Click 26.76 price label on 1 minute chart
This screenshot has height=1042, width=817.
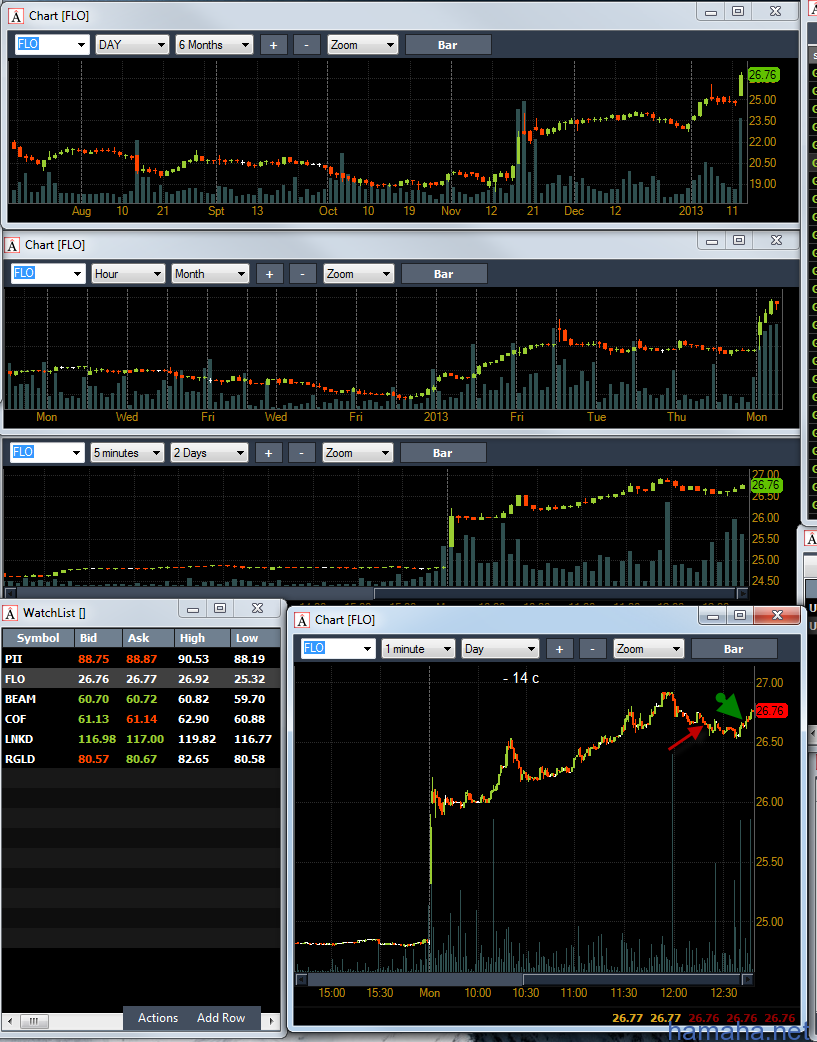click(x=770, y=710)
